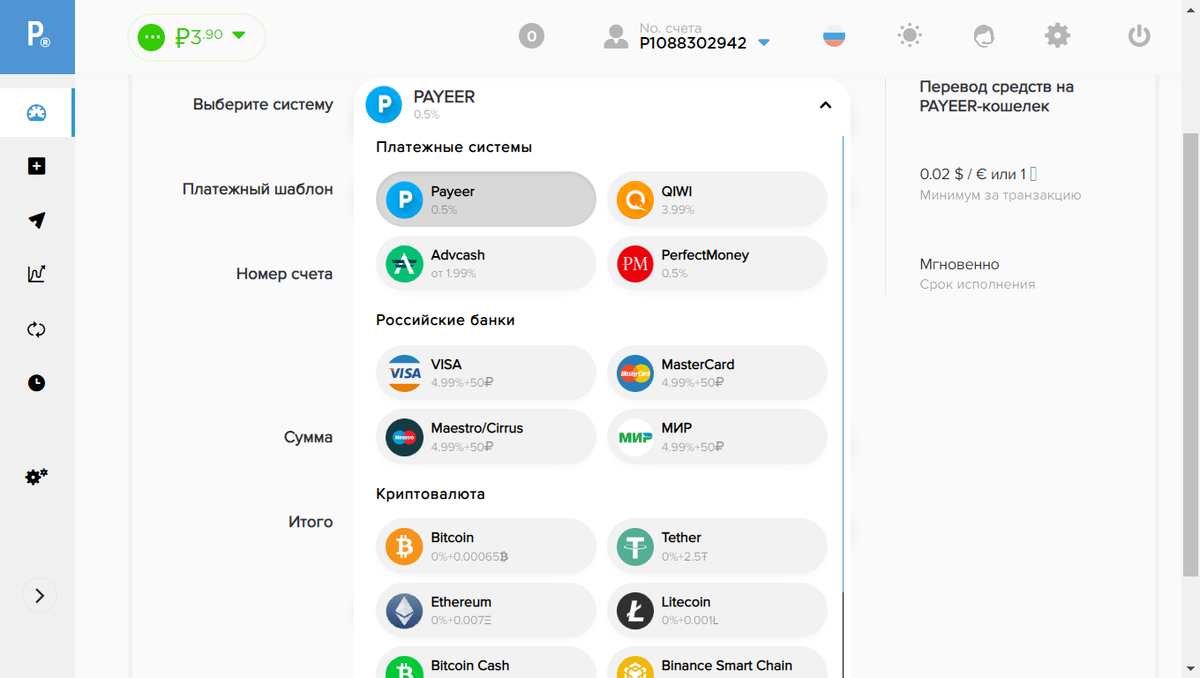Open the add funds plus icon in sidebar
The height and width of the screenshot is (678, 1200).
coord(37,166)
